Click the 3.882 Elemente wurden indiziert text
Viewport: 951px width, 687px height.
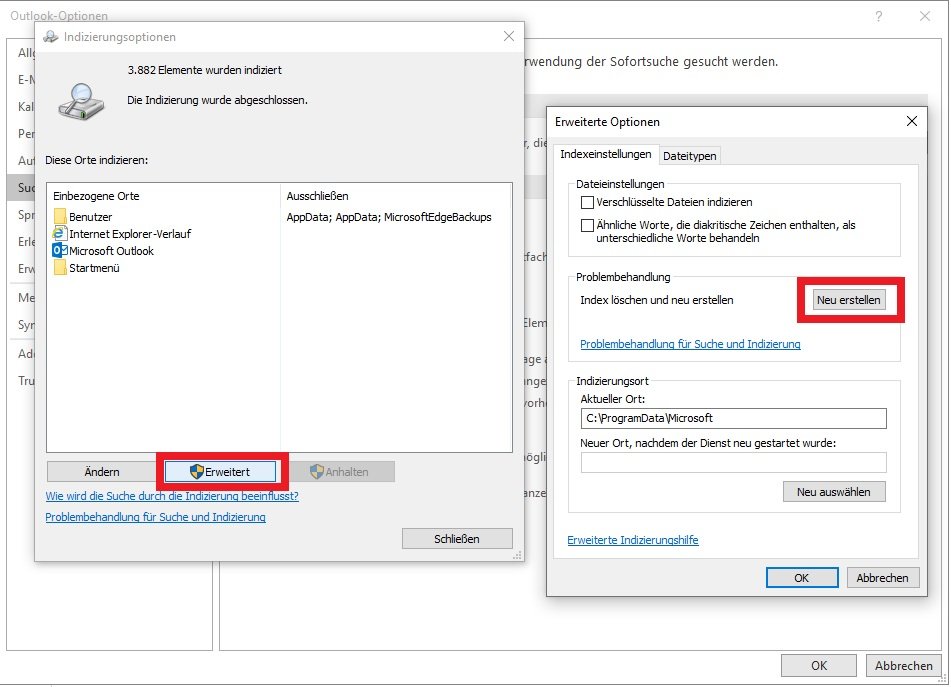[x=204, y=70]
